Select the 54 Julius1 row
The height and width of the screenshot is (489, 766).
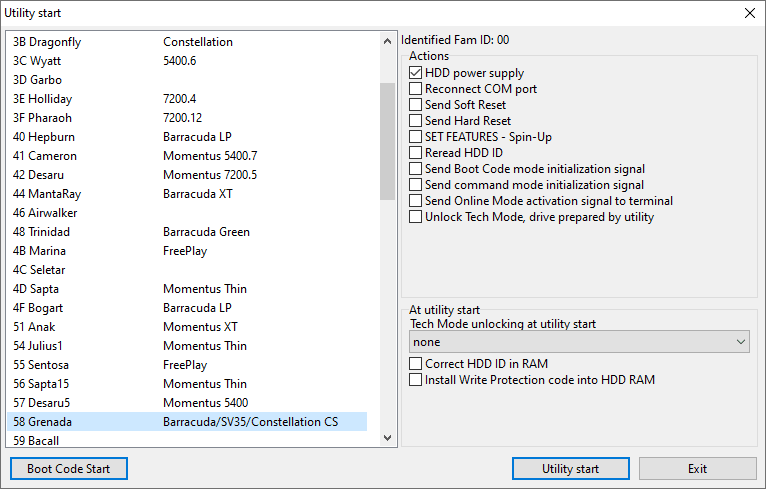pos(187,346)
